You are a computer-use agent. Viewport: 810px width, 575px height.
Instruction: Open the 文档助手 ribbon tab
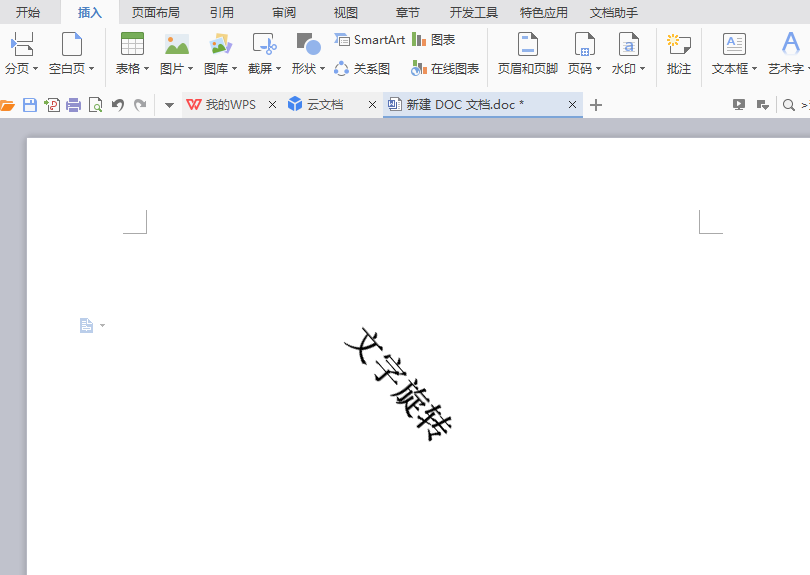pyautogui.click(x=614, y=12)
